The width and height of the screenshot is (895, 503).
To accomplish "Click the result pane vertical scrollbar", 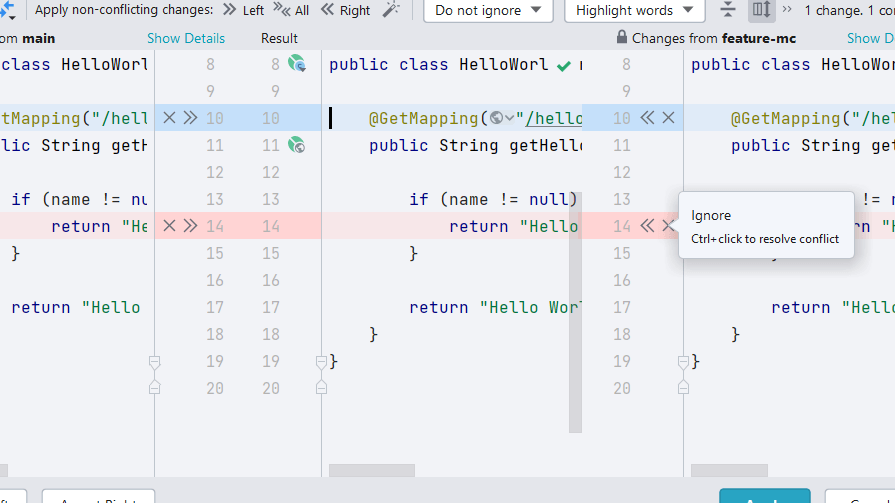I will 575,312.
